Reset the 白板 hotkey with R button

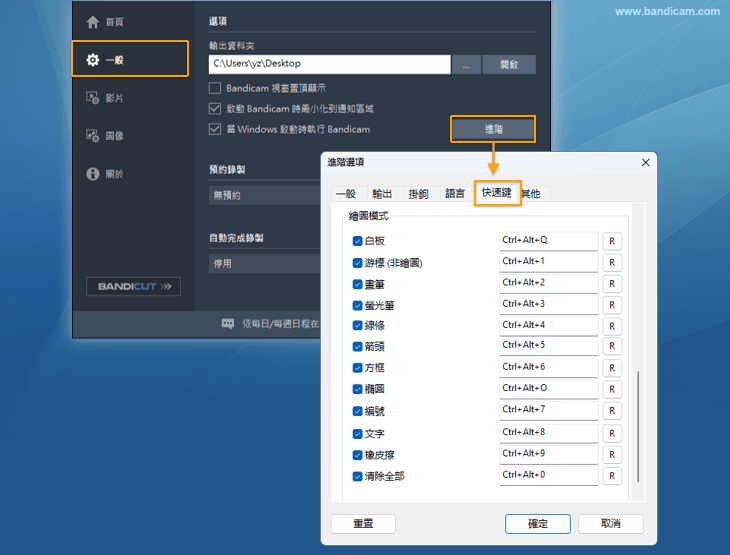click(613, 241)
